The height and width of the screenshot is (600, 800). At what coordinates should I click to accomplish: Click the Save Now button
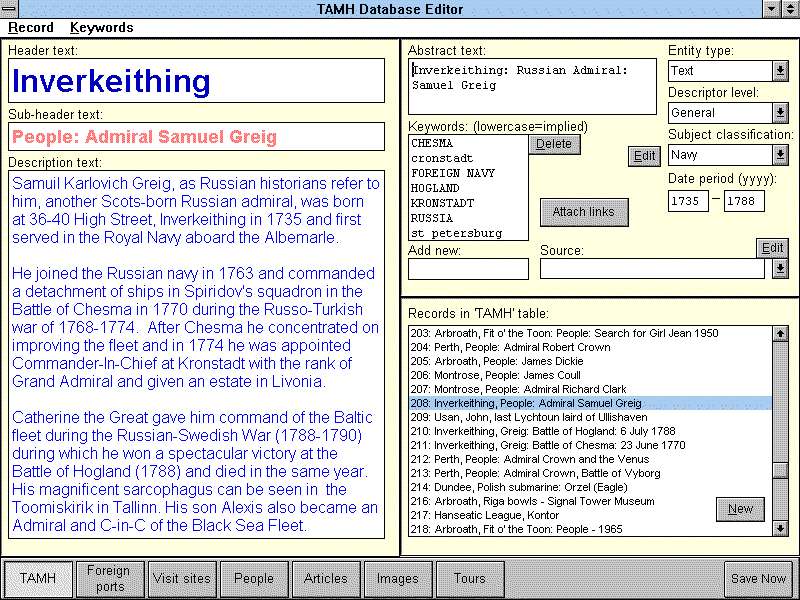[x=758, y=579]
